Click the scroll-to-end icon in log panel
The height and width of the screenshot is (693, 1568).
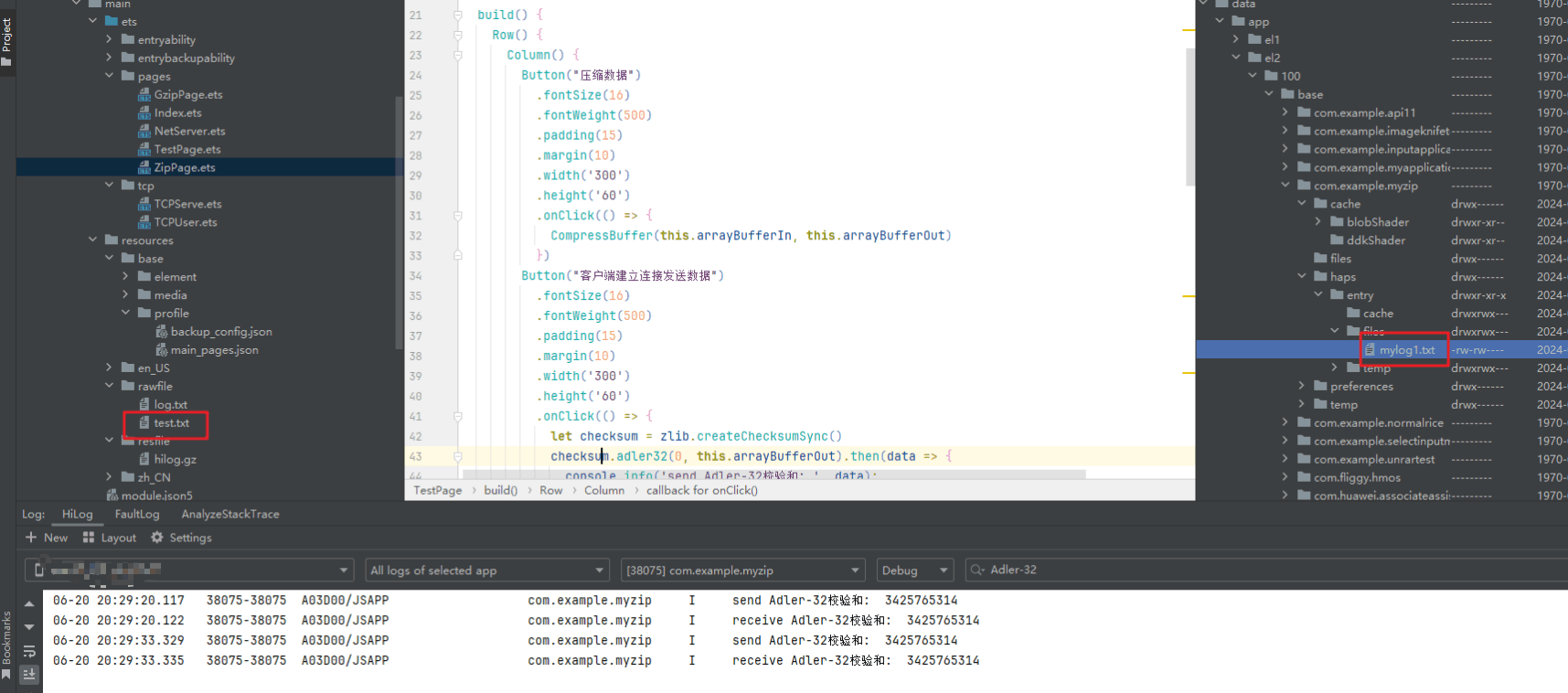pyautogui.click(x=29, y=674)
